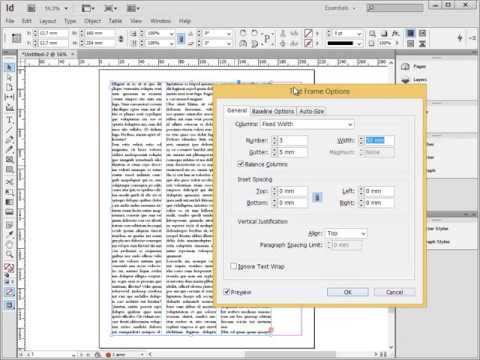Open the Layout menu
Viewport: 480px width, 360px height.
coord(48,21)
